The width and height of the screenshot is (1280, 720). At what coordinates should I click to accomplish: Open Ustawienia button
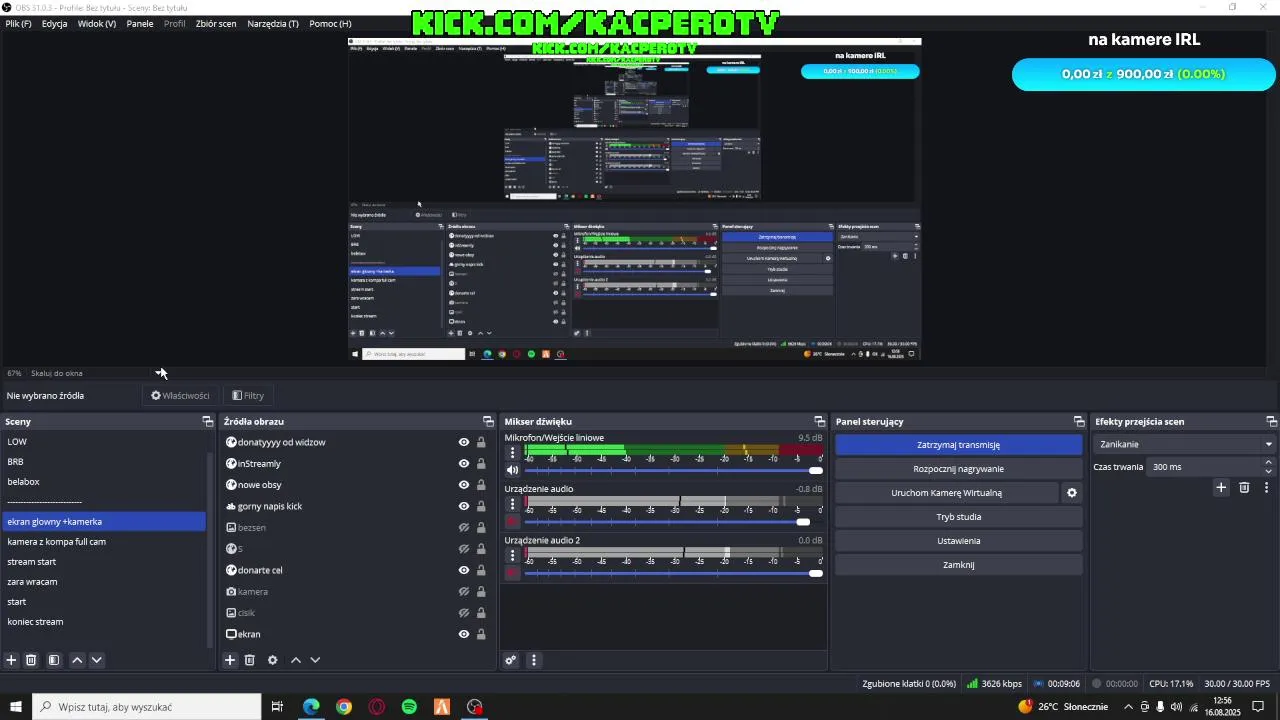(958, 541)
